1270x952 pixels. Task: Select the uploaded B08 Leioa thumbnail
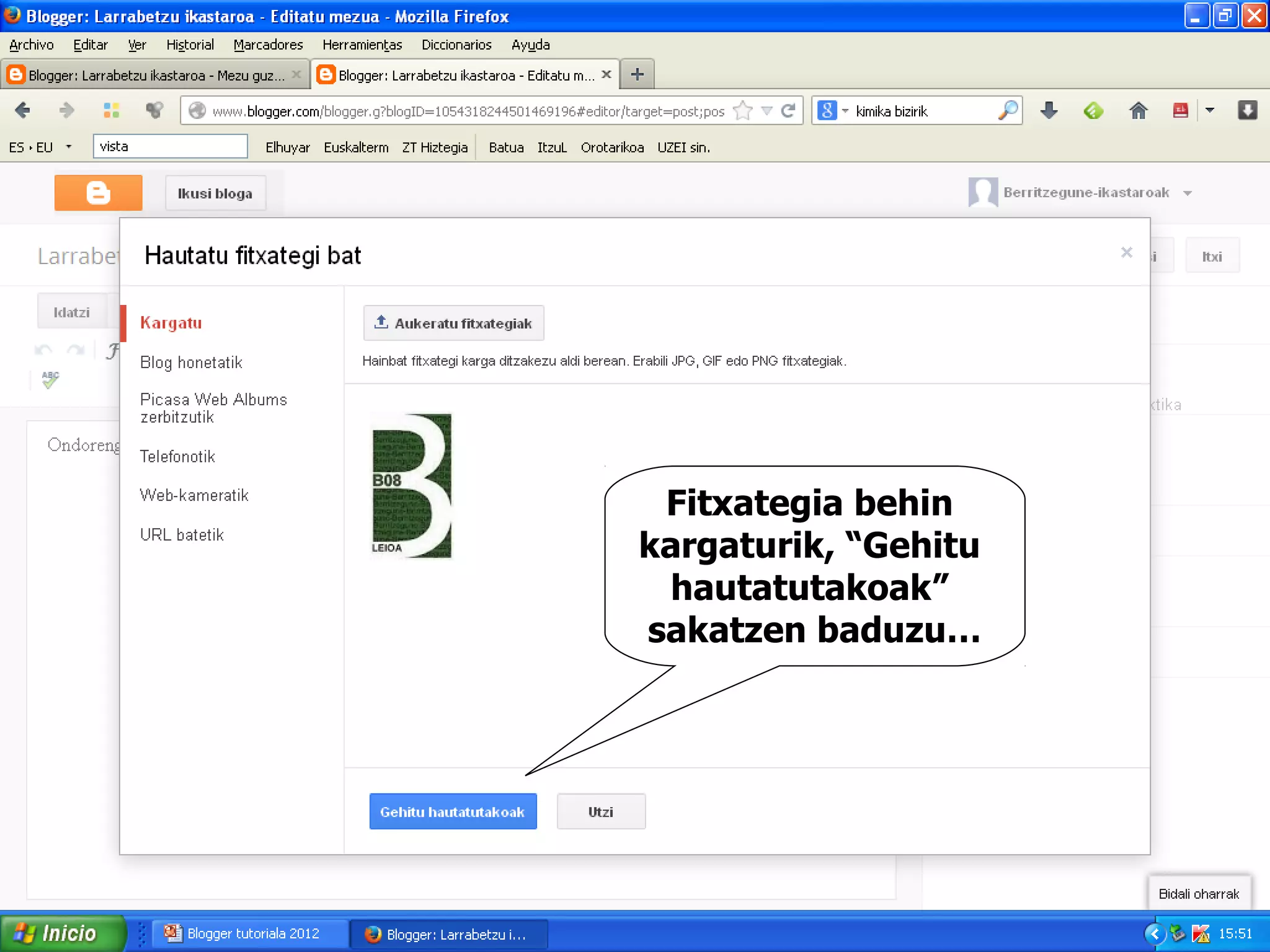(412, 486)
